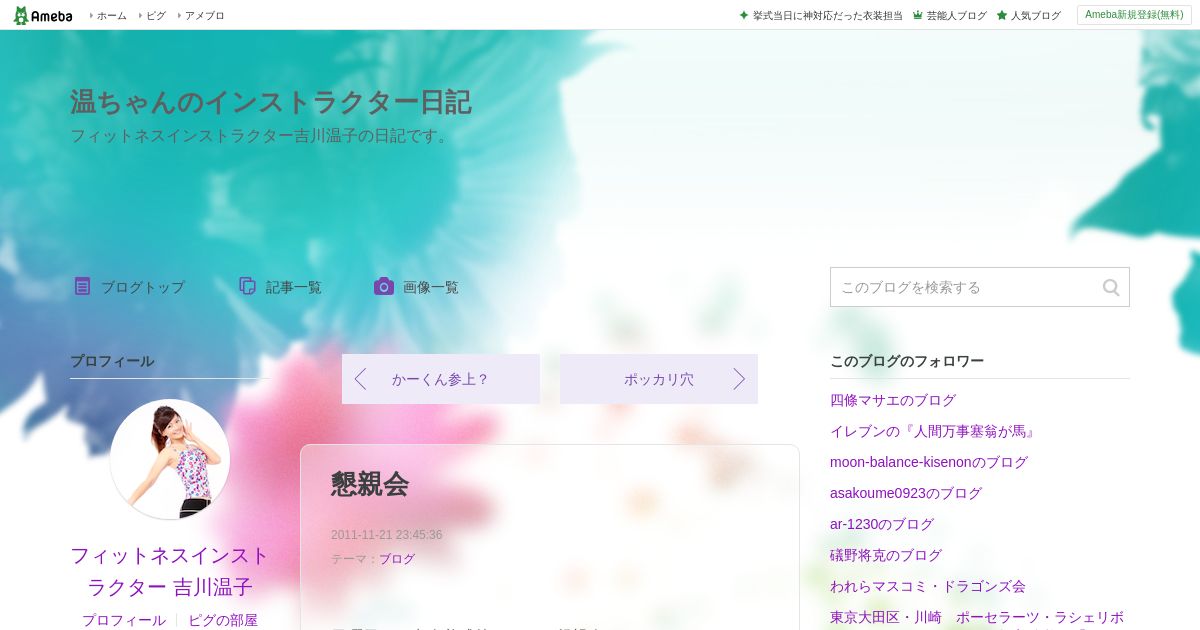Go to previous post かーくん参上？

(x=441, y=379)
